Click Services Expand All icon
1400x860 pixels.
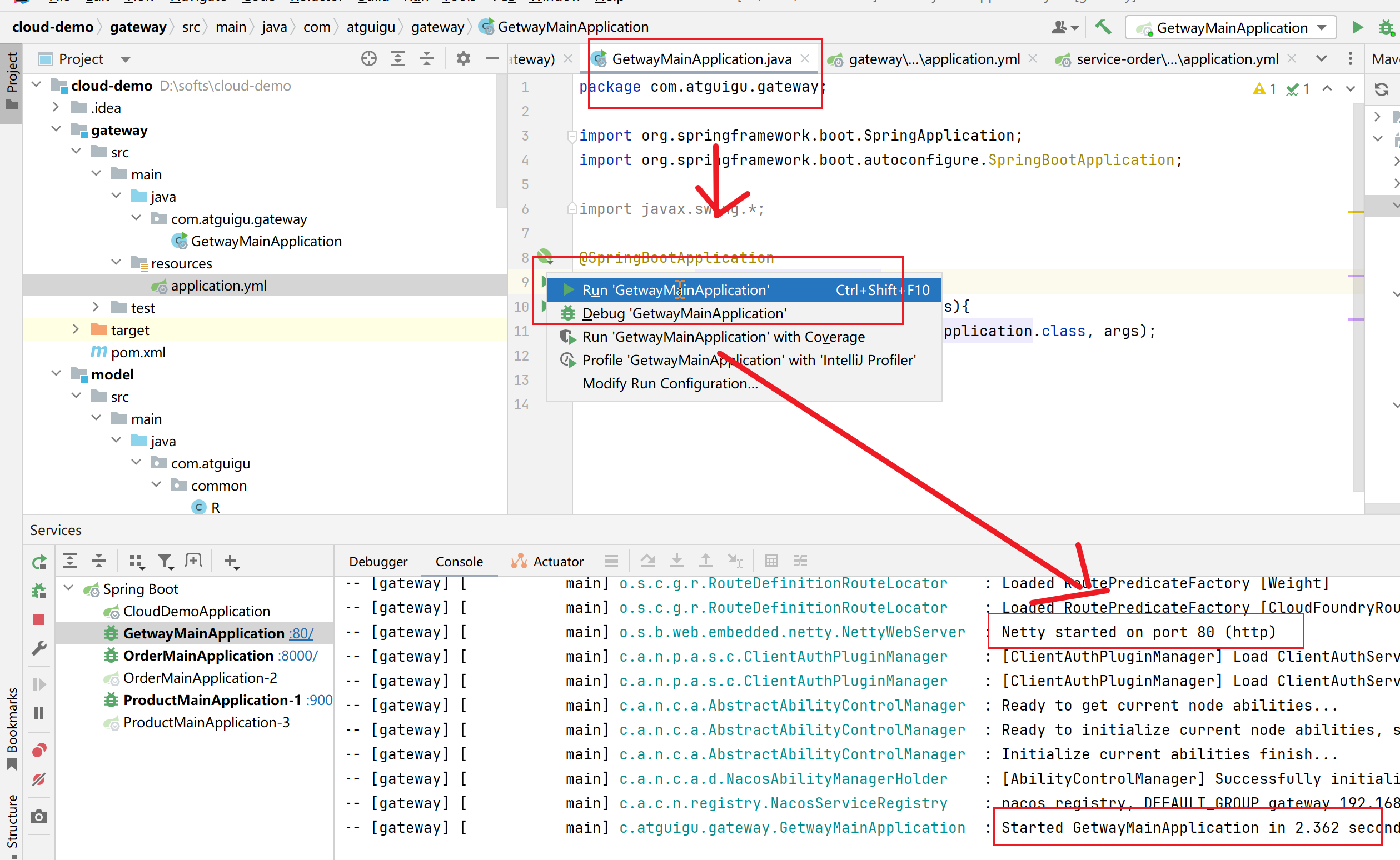pyautogui.click(x=70, y=561)
